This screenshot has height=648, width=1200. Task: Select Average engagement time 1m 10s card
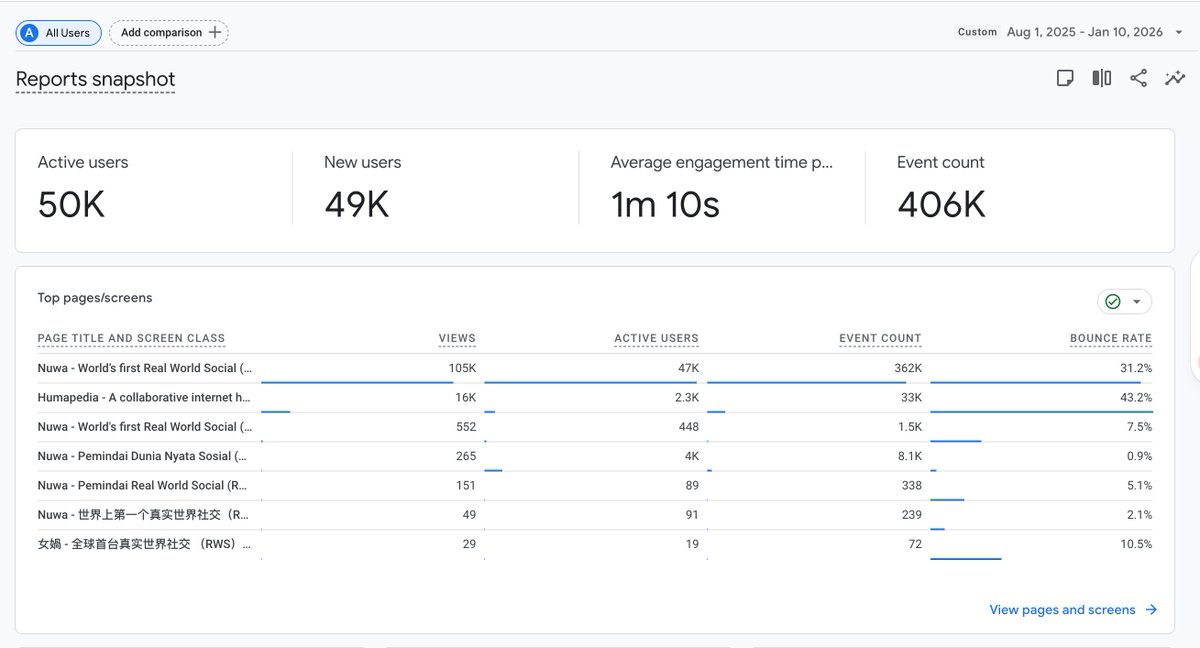721,189
